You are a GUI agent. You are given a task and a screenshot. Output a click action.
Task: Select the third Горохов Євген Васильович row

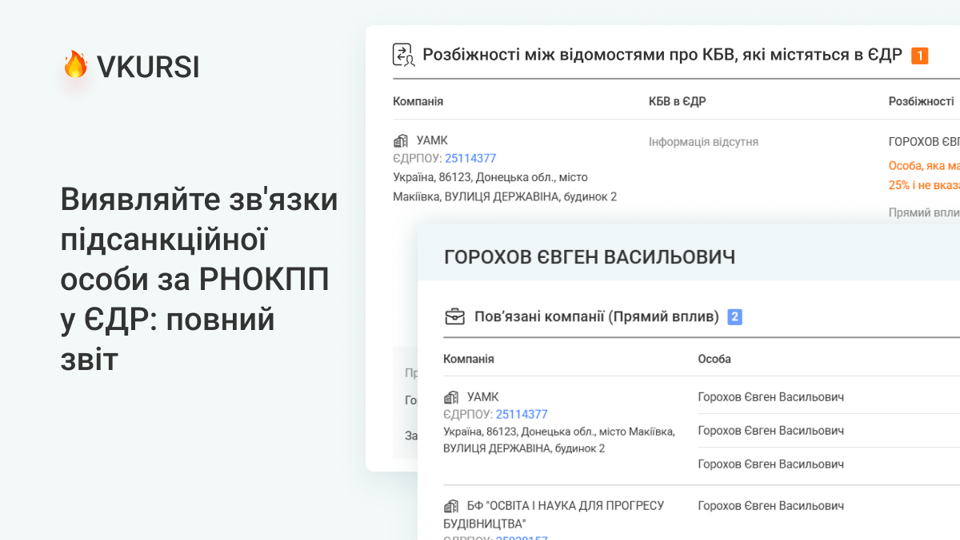(771, 464)
